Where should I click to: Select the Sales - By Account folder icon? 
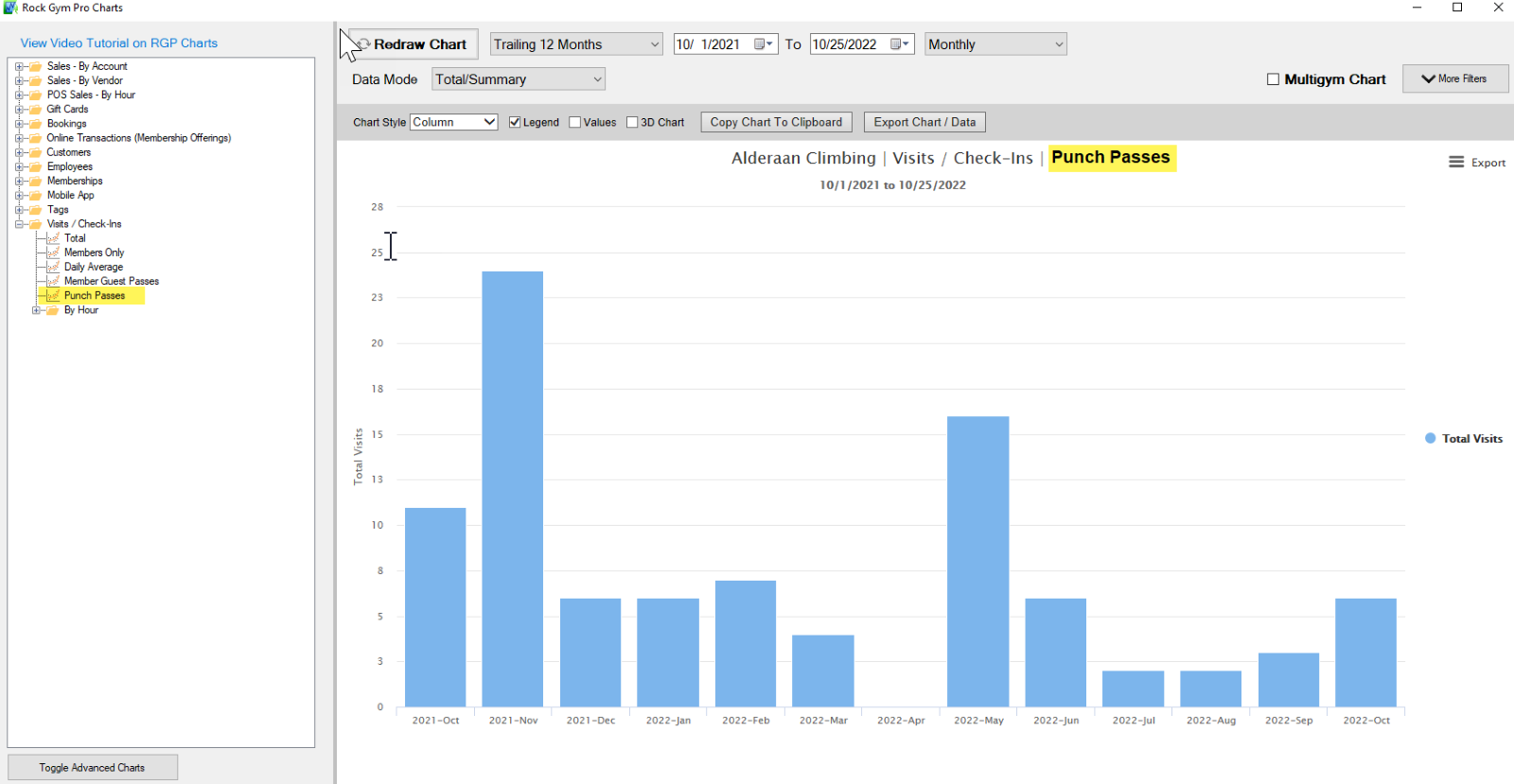[x=36, y=66]
